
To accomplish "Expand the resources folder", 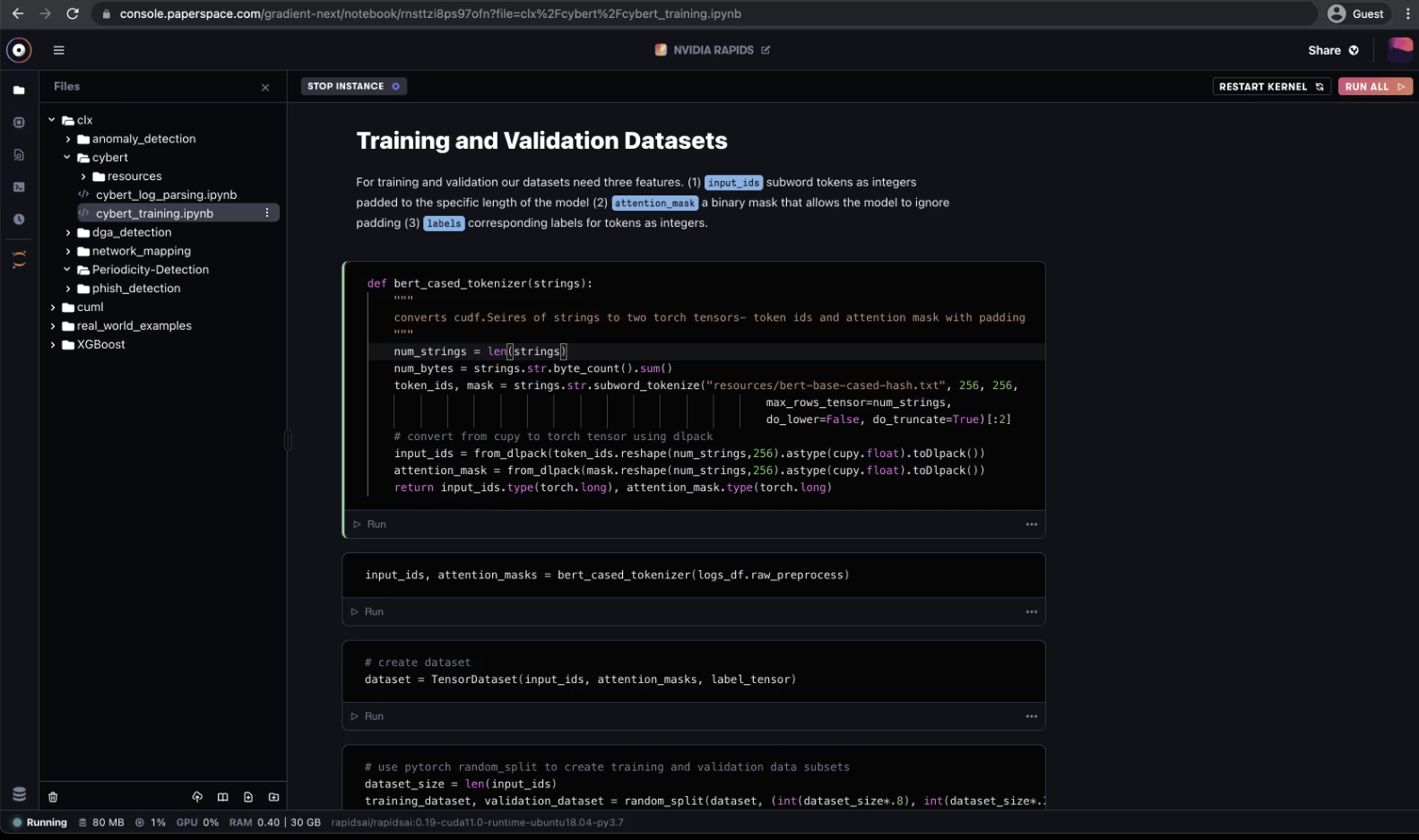I will pyautogui.click(x=83, y=177).
